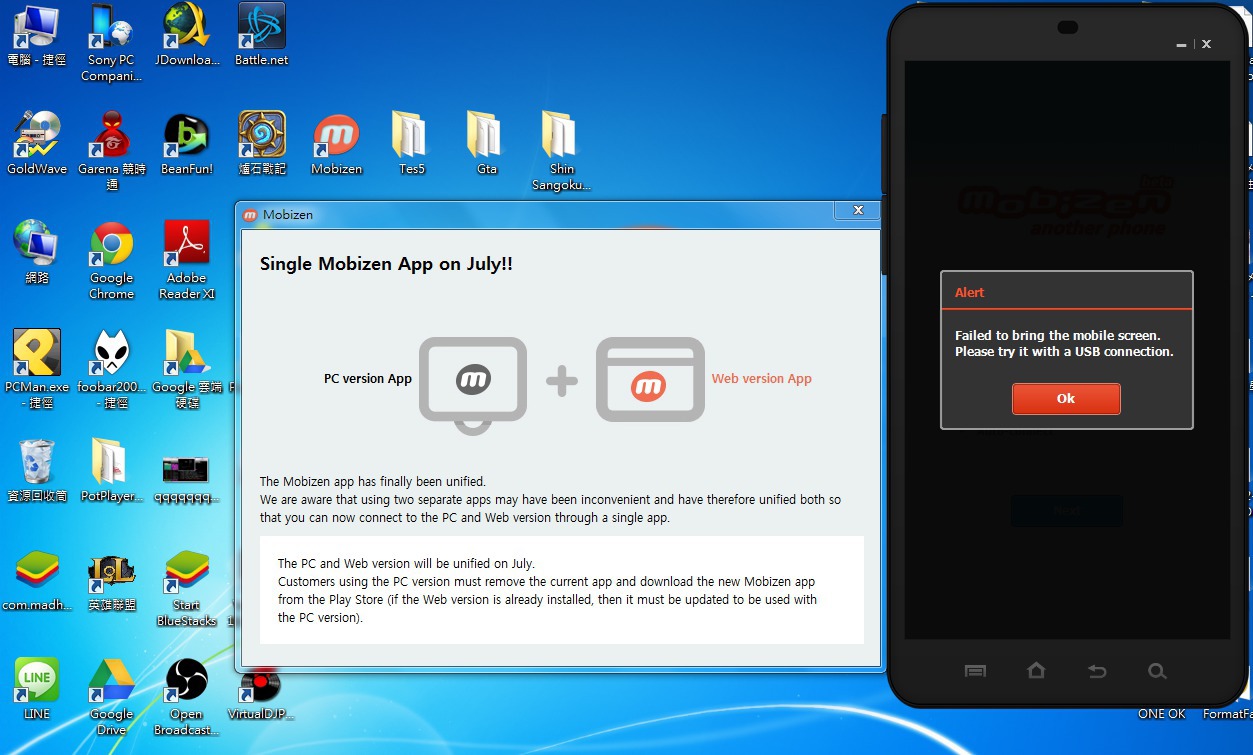Select the Mobizen desktop shortcut
This screenshot has width=1253, height=755.
(x=337, y=145)
